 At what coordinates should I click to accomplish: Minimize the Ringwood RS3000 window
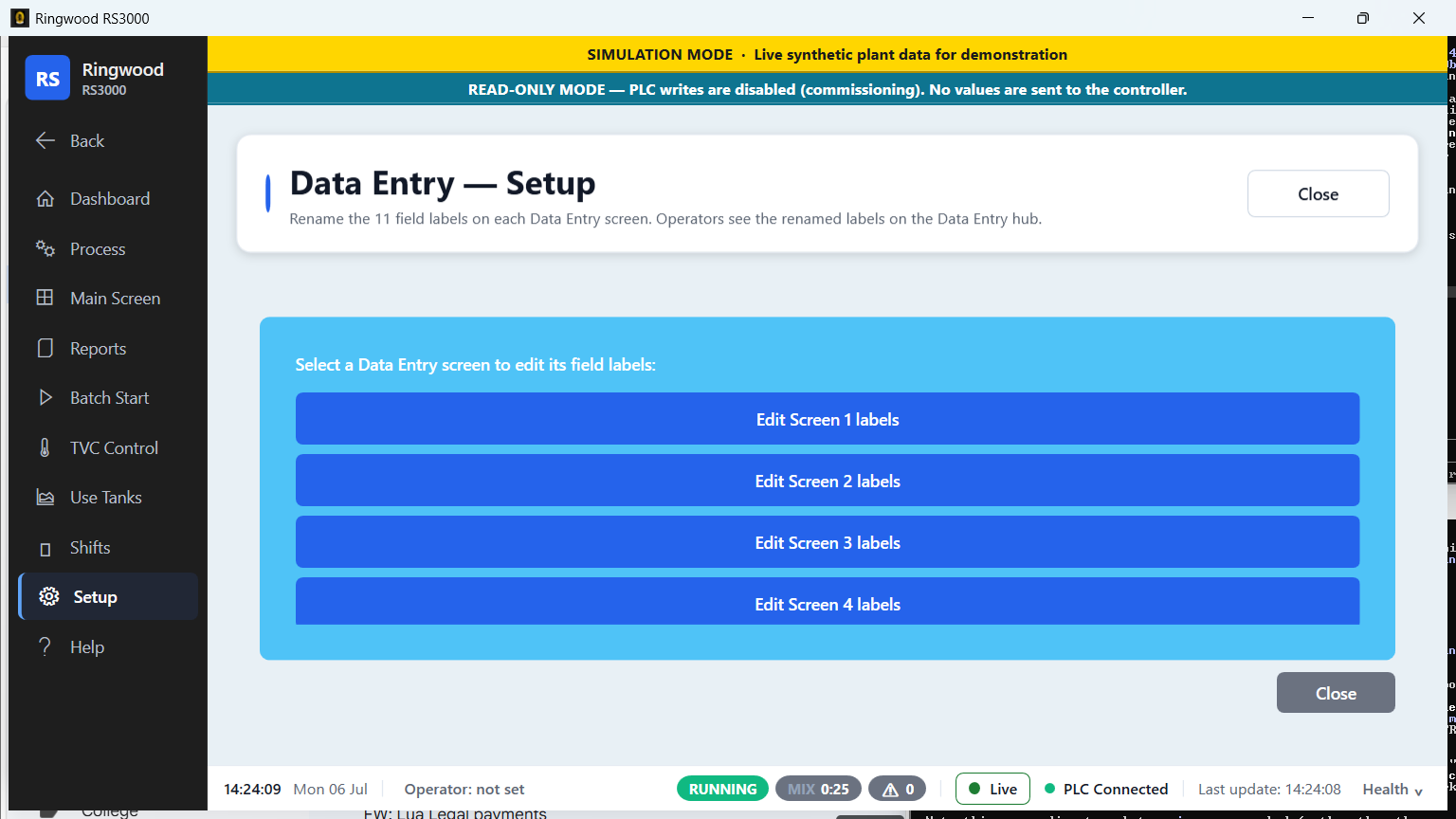point(1308,18)
